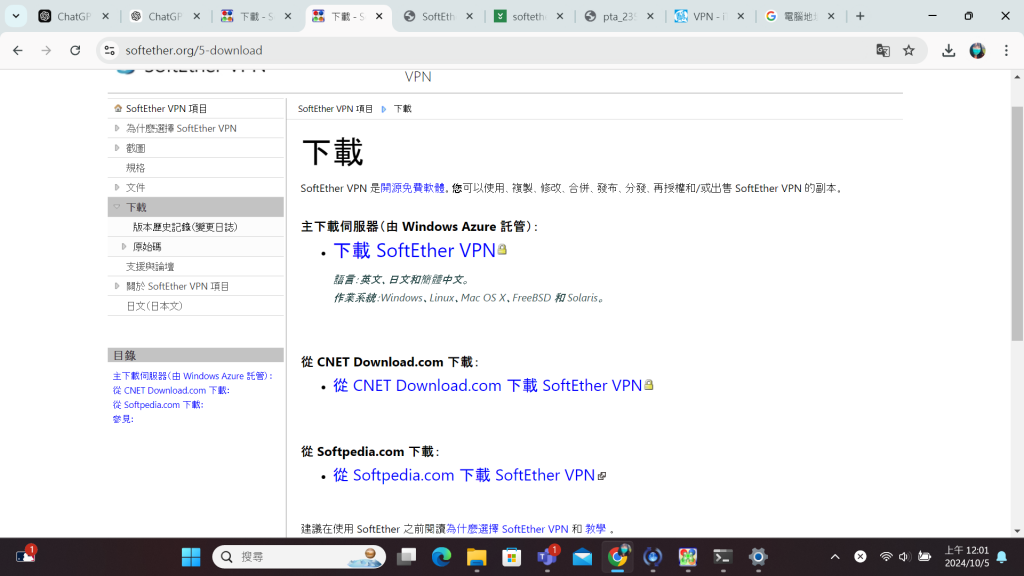
Task: Expand 文件 sidebar arrow
Action: (117, 187)
